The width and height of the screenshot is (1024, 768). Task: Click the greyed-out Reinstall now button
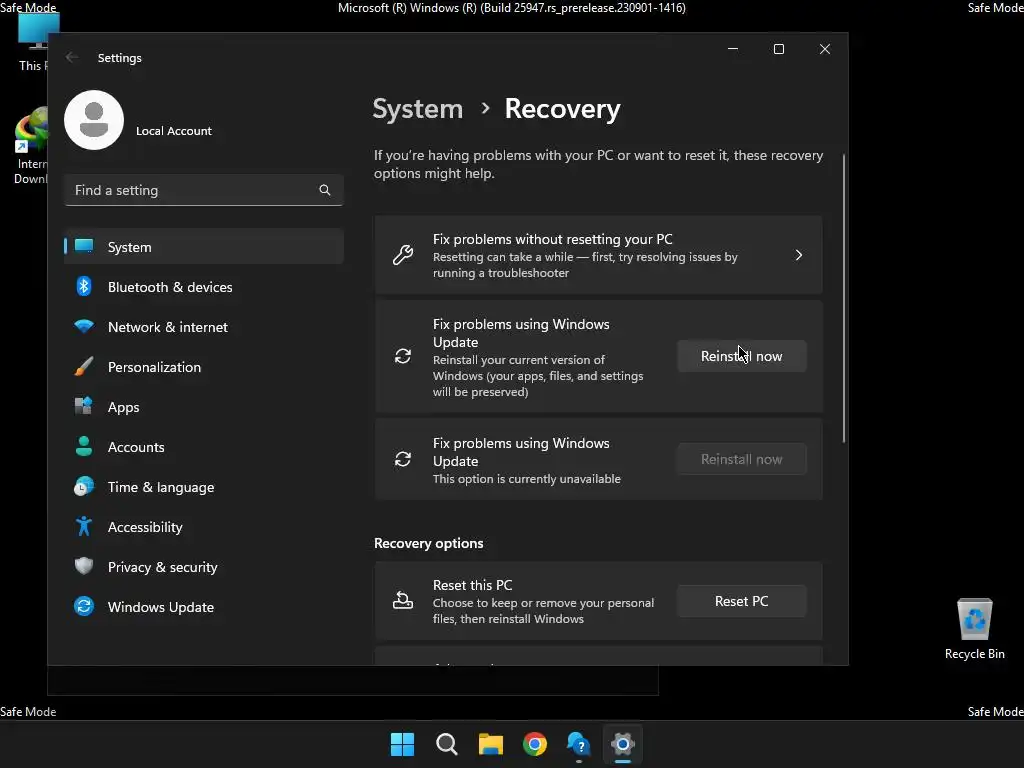pyautogui.click(x=742, y=459)
